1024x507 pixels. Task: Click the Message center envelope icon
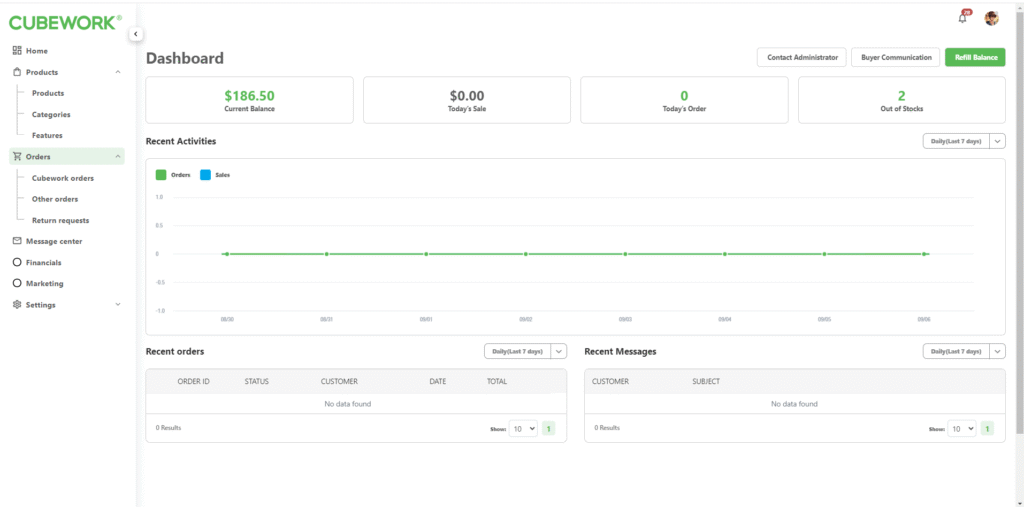17,241
